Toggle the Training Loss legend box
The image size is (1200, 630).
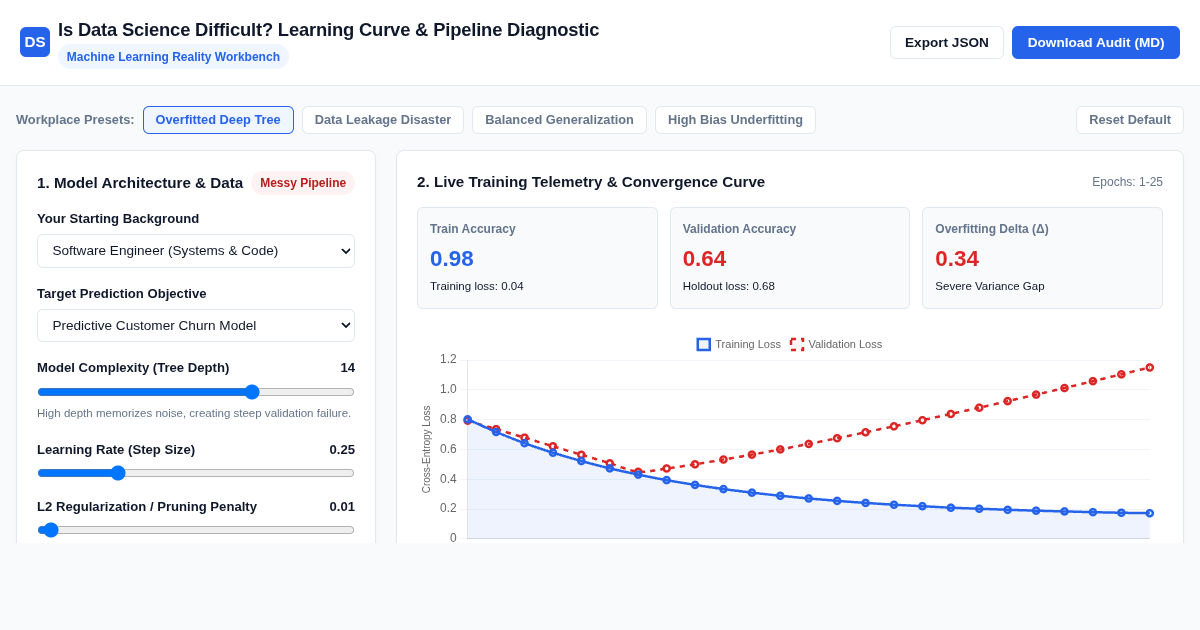pyautogui.click(x=704, y=344)
